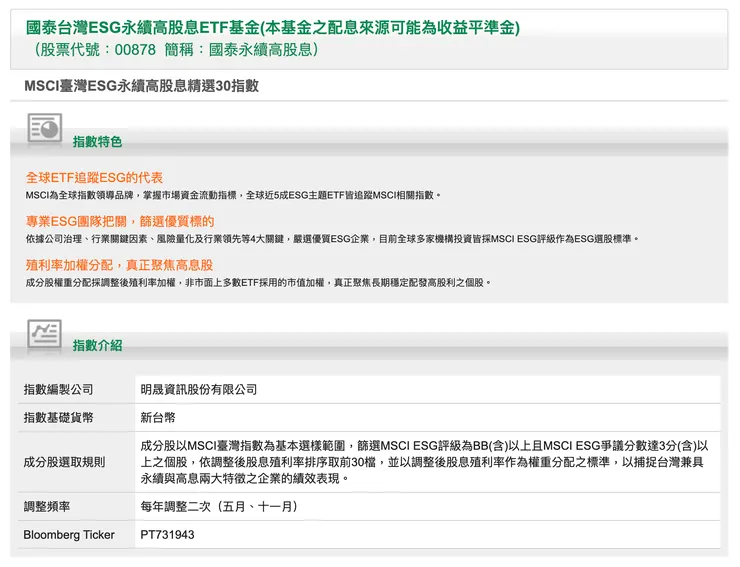Viewport: 740px width, 567px height.
Task: Click the 指數特色 section heading
Action: coord(97,141)
